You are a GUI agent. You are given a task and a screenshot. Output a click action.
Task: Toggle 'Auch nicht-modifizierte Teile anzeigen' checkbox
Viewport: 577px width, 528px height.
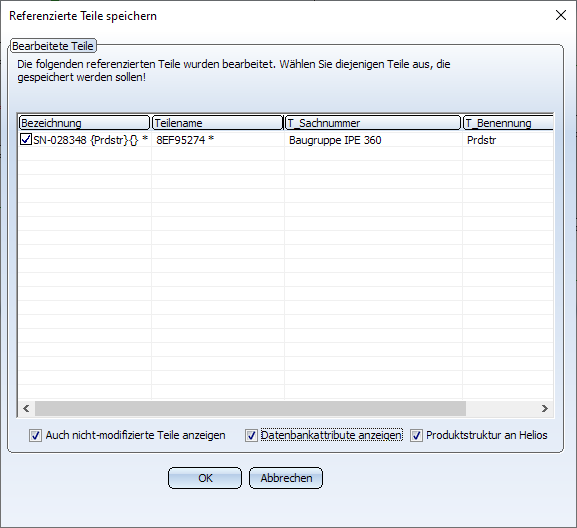click(35, 436)
